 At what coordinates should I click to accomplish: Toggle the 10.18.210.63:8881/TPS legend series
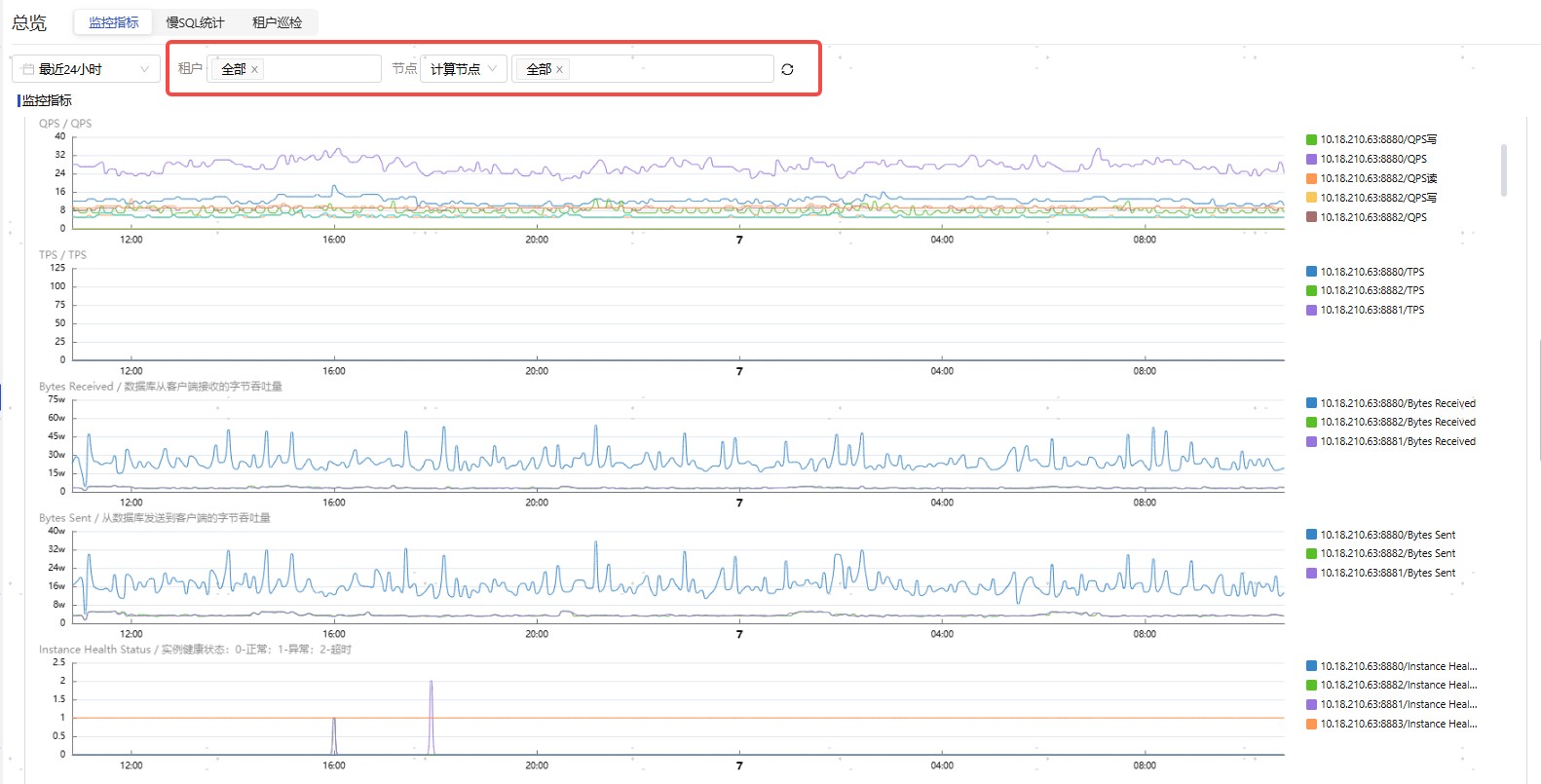click(1366, 310)
